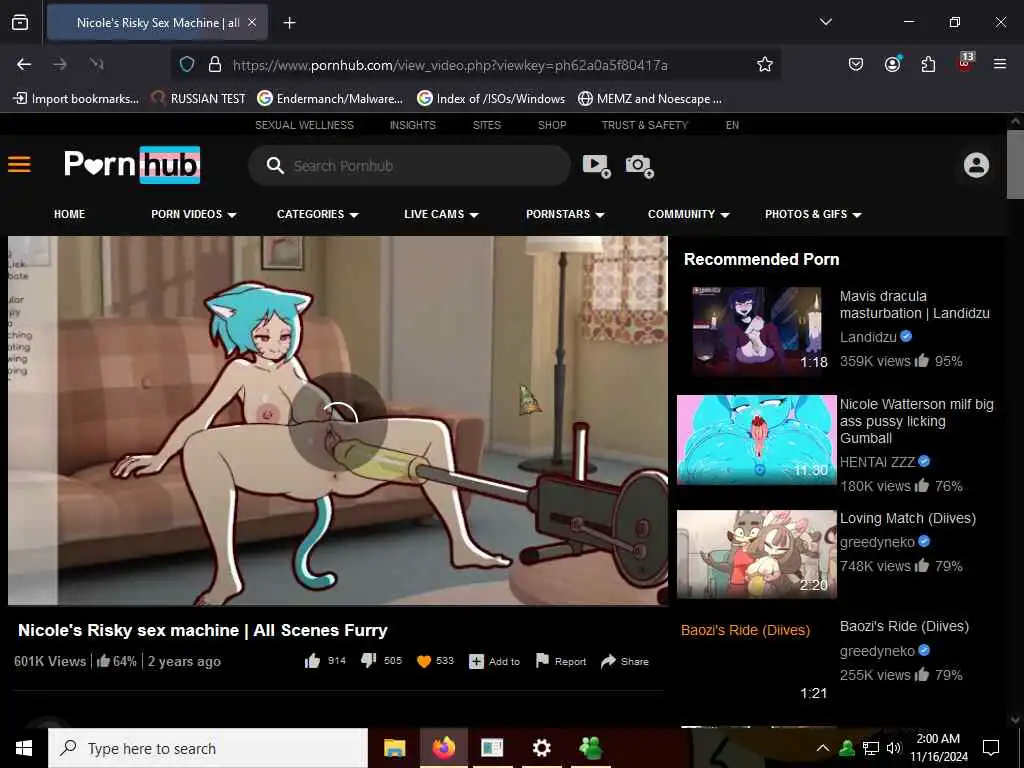
Task: Click the Share arrow icon
Action: click(x=608, y=661)
